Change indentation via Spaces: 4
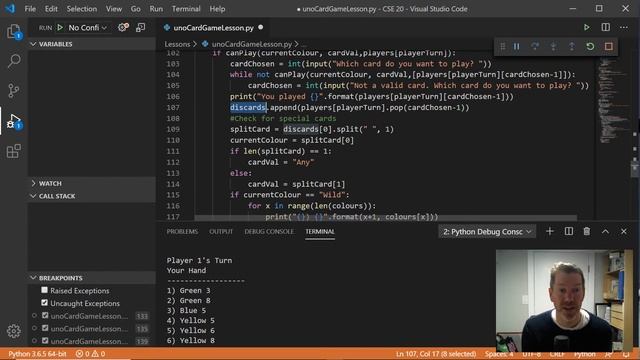 499,354
